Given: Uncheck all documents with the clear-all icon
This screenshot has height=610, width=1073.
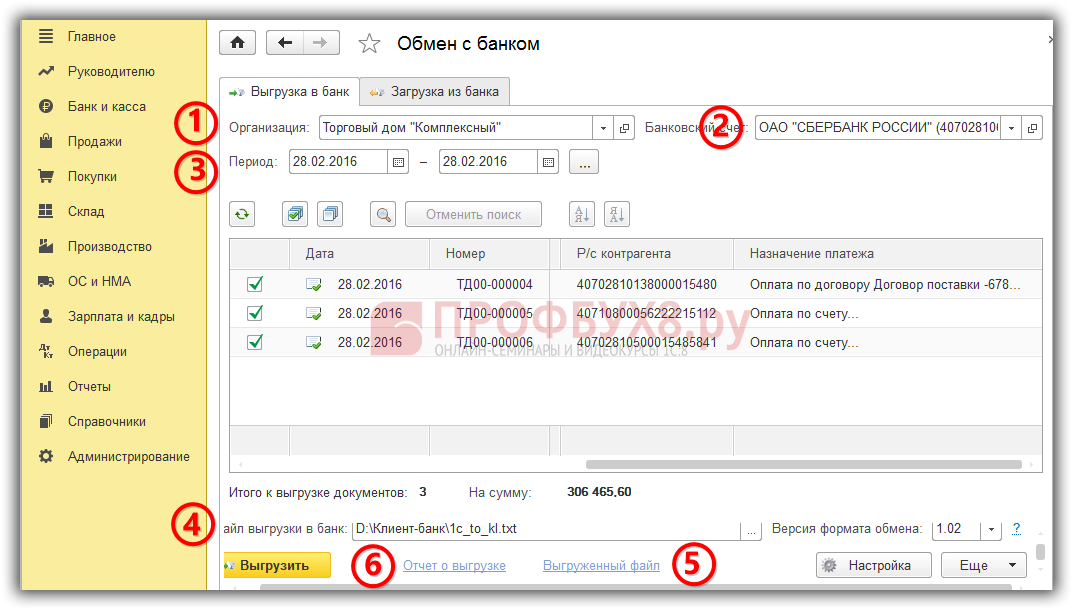Looking at the screenshot, I should click(330, 214).
